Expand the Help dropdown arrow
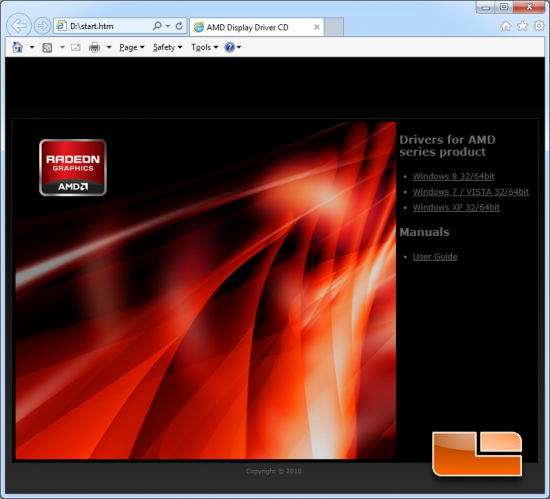The height and width of the screenshot is (499, 550). 239,47
